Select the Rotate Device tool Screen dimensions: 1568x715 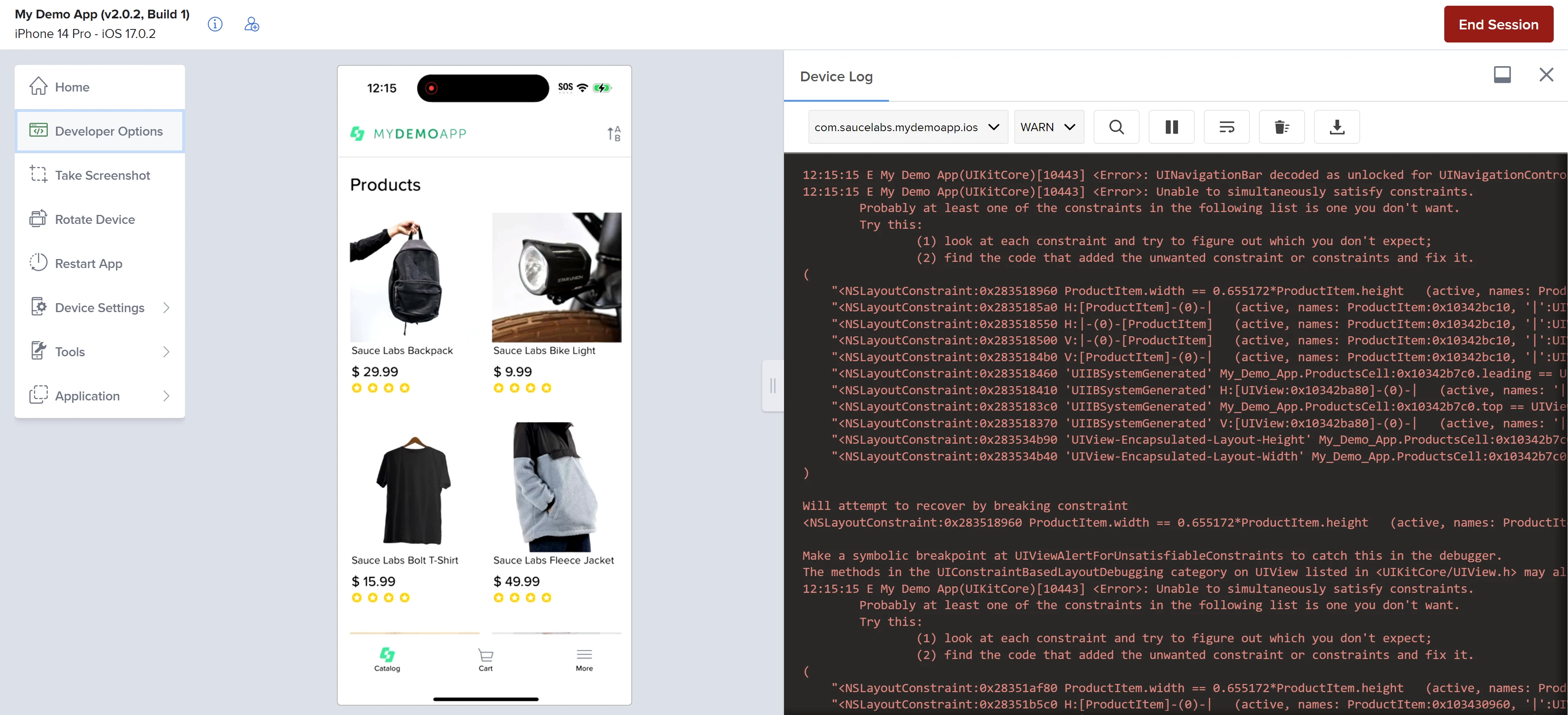pos(95,219)
